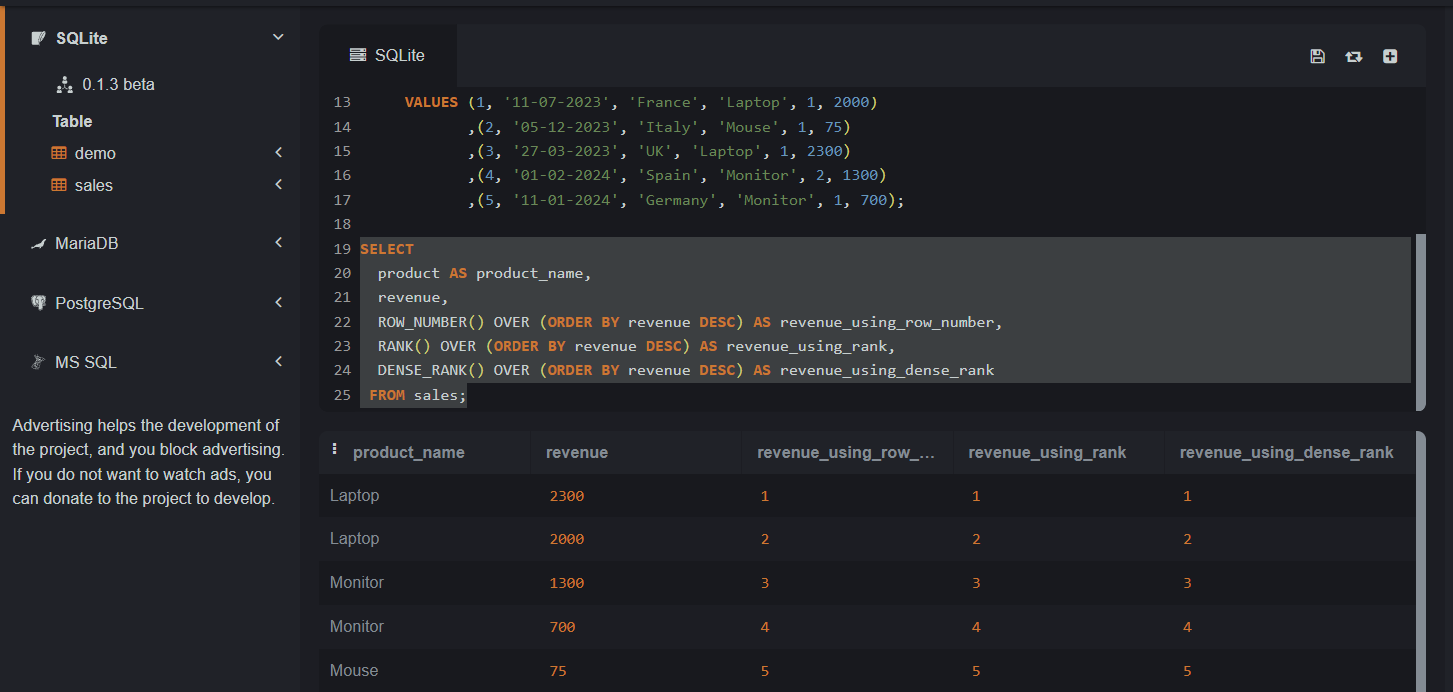The image size is (1453, 692).
Task: Open the sales table
Action: tap(94, 185)
